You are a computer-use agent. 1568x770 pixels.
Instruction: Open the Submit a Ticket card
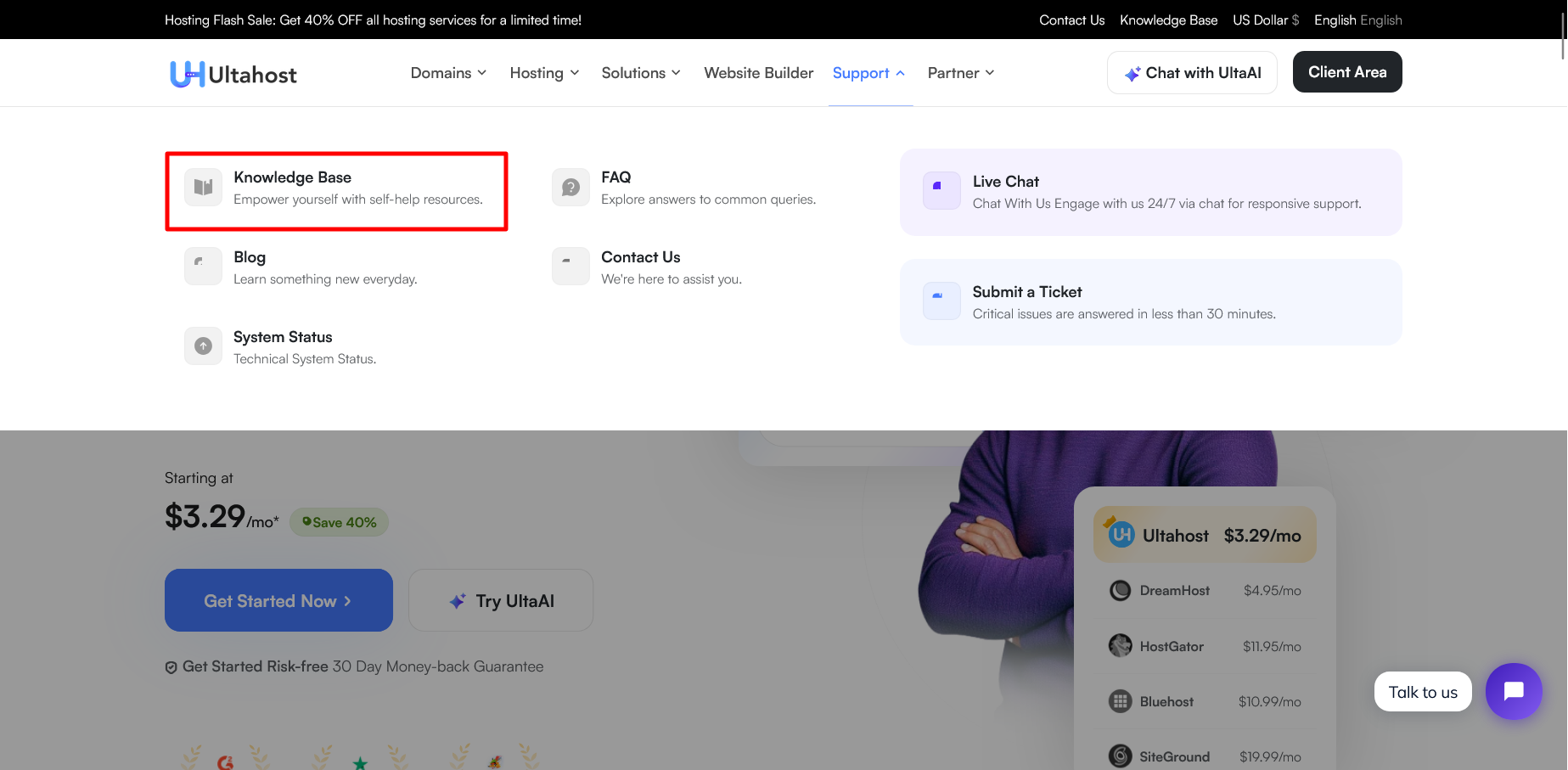[x=1150, y=302]
